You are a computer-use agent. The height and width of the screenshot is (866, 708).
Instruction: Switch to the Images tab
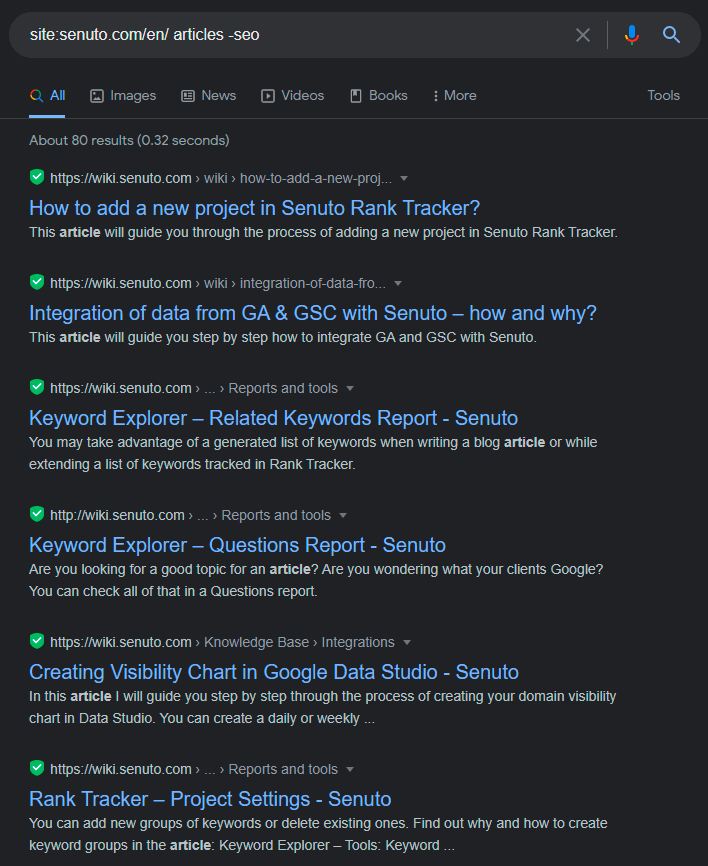pos(123,96)
